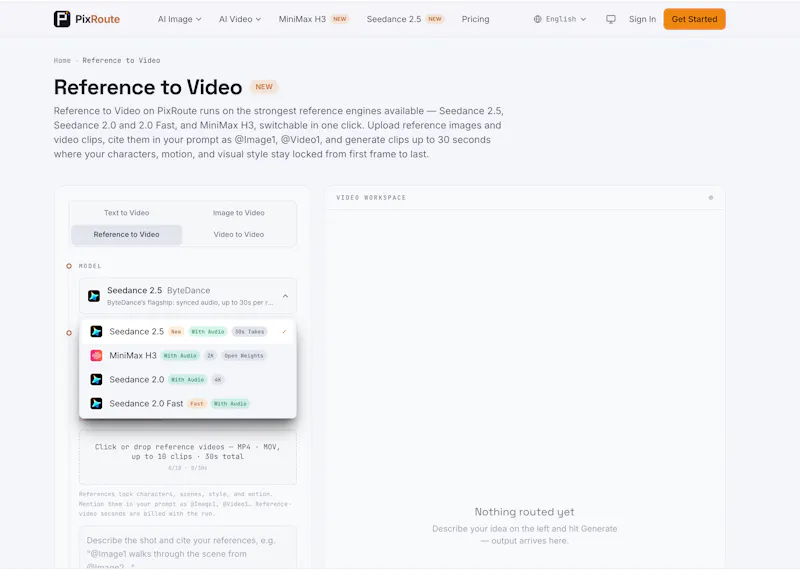Click the Seedance 2.5 icon in list
This screenshot has height=570, width=800.
click(96, 332)
